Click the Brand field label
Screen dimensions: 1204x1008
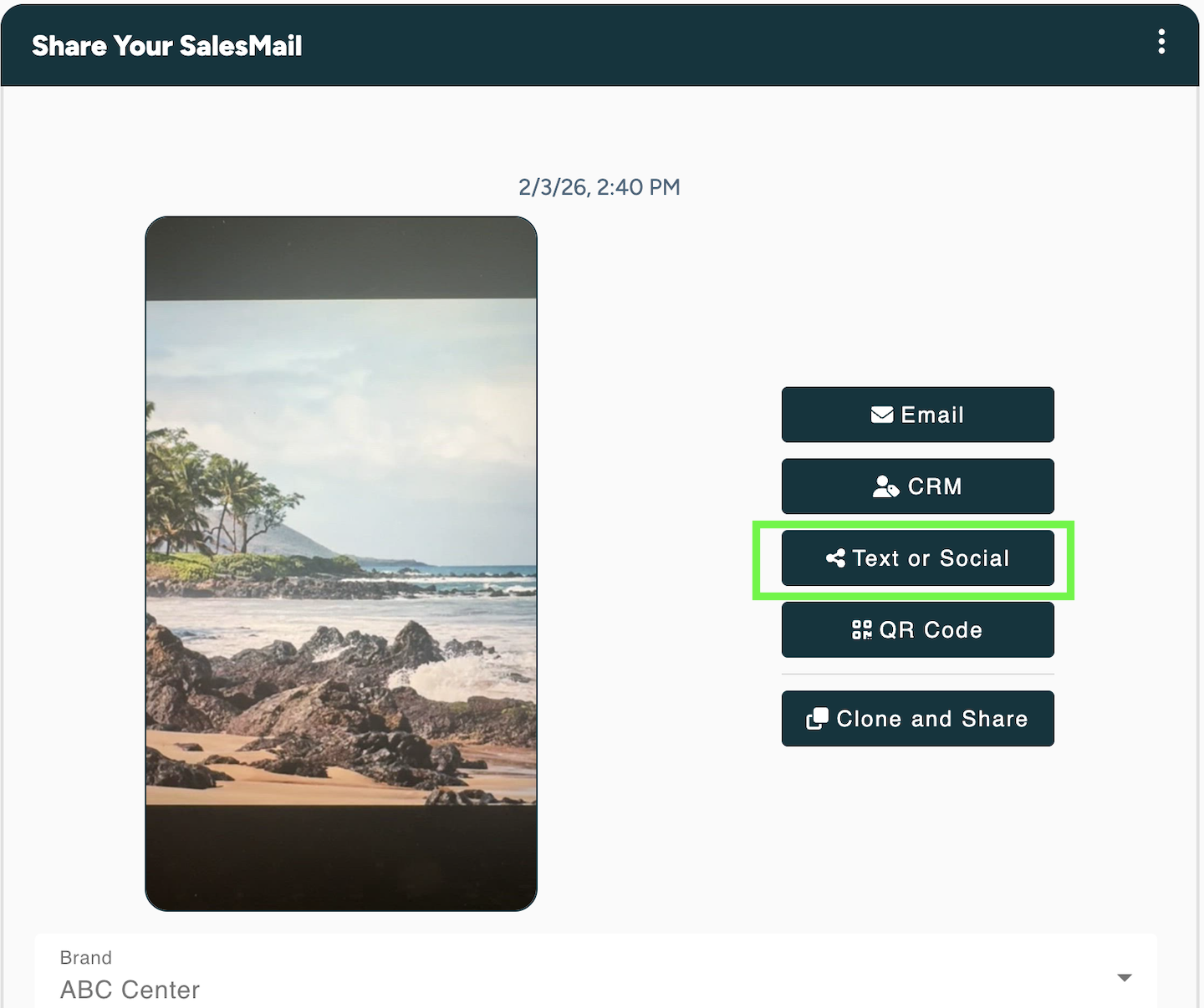(85, 958)
